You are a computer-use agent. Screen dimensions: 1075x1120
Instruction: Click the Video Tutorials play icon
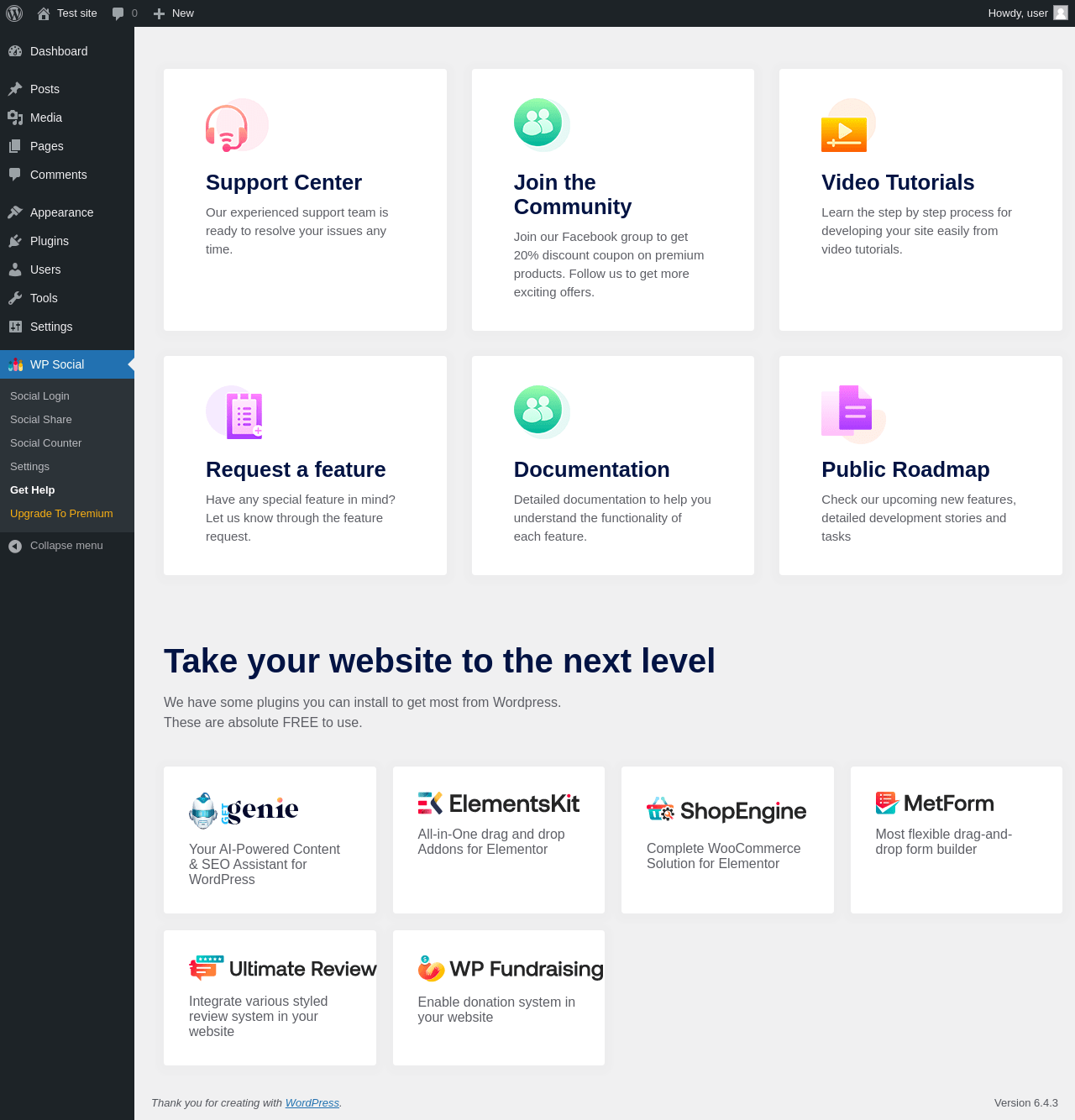coord(848,126)
